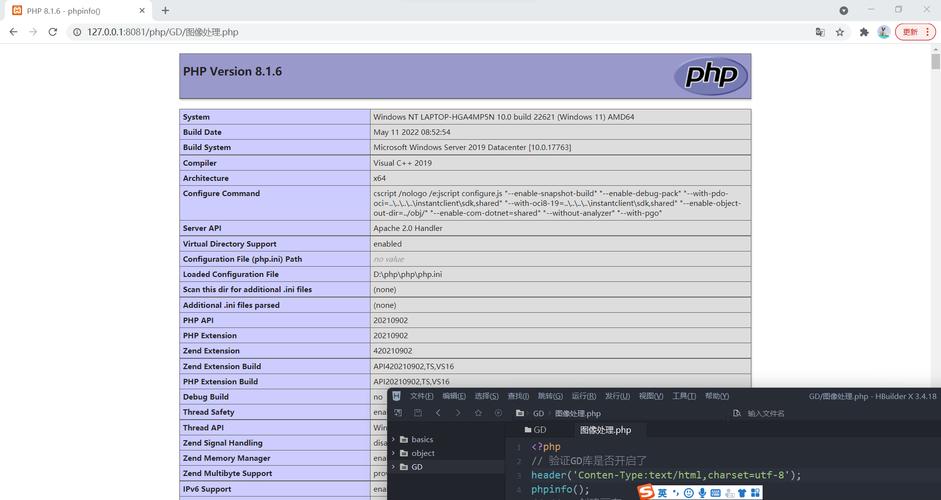Screen dimensions: 941x500
Task: Click HBuilder navigate forward arrow
Action: pyautogui.click(x=458, y=413)
